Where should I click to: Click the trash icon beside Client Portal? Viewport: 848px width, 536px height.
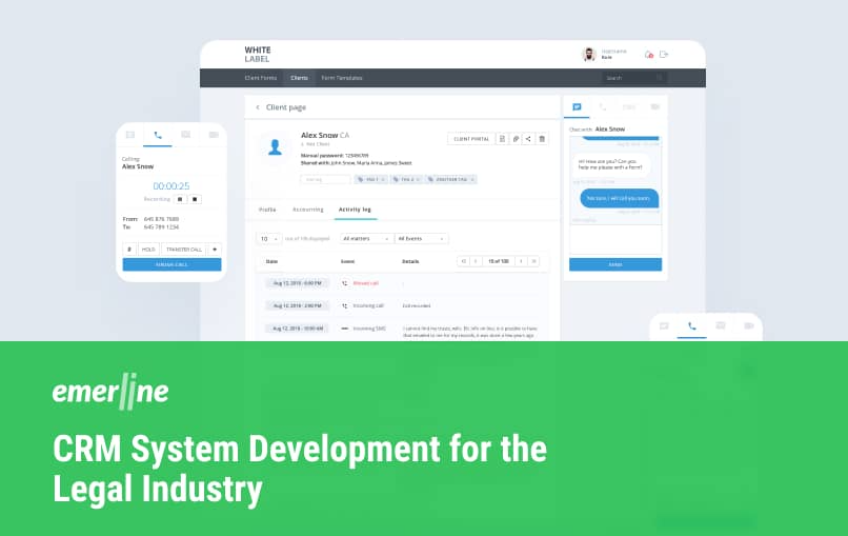coord(542,139)
